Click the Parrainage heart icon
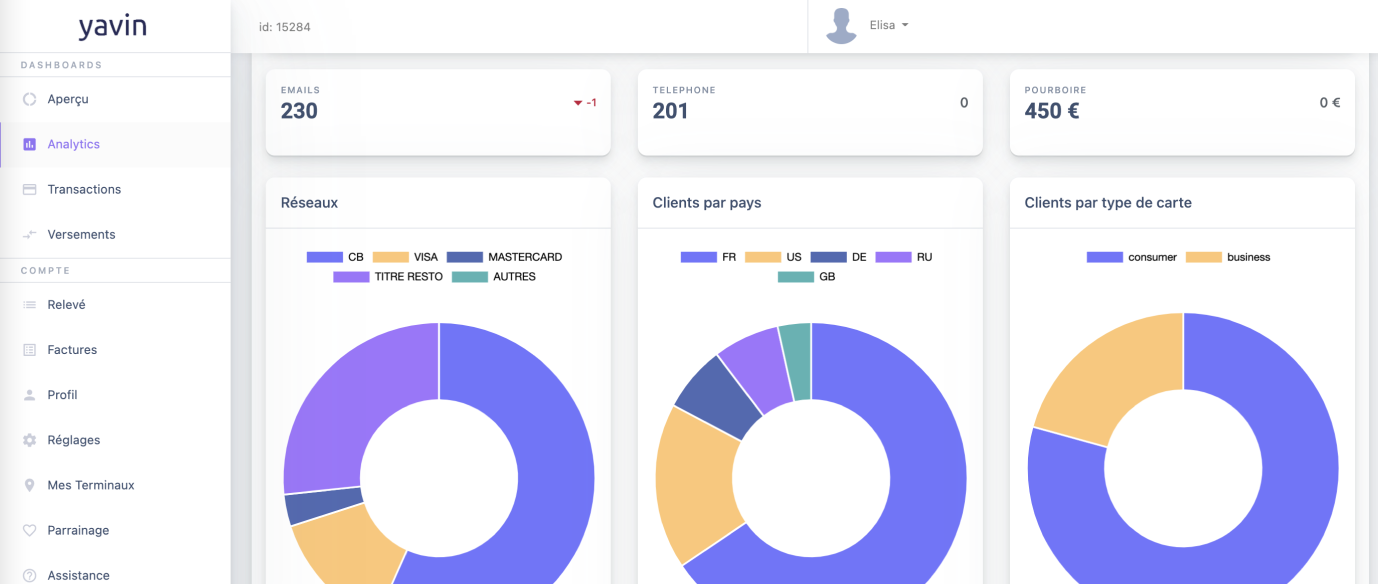Image resolution: width=1378 pixels, height=584 pixels. (x=29, y=530)
